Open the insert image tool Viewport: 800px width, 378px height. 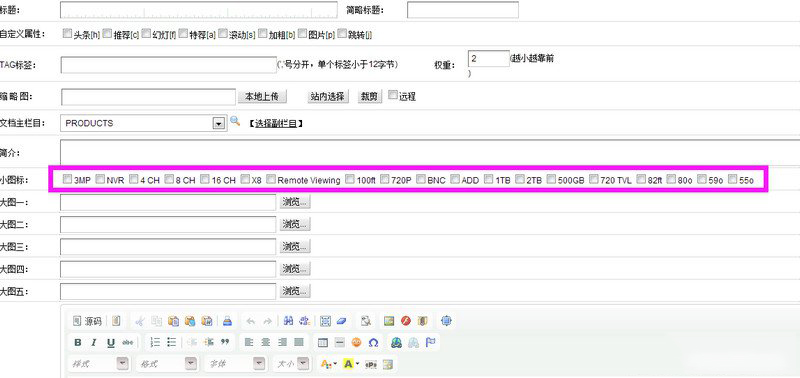[389, 321]
